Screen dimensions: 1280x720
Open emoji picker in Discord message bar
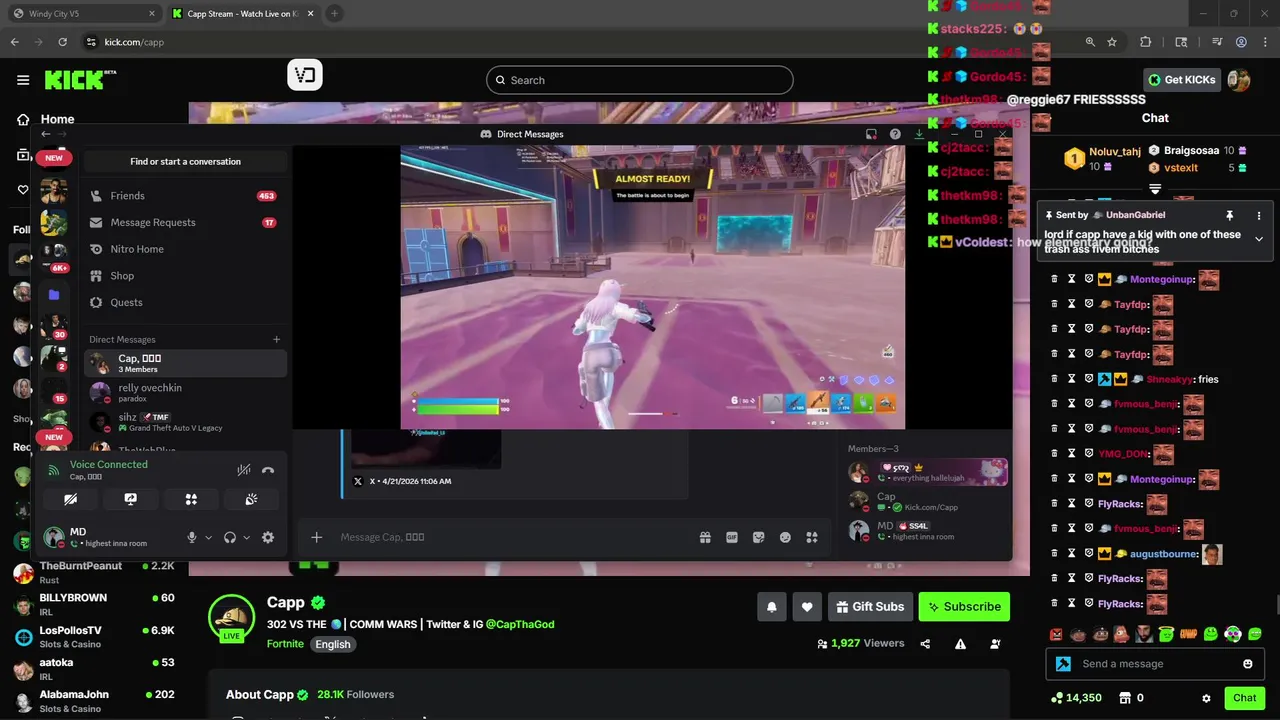[x=786, y=537]
